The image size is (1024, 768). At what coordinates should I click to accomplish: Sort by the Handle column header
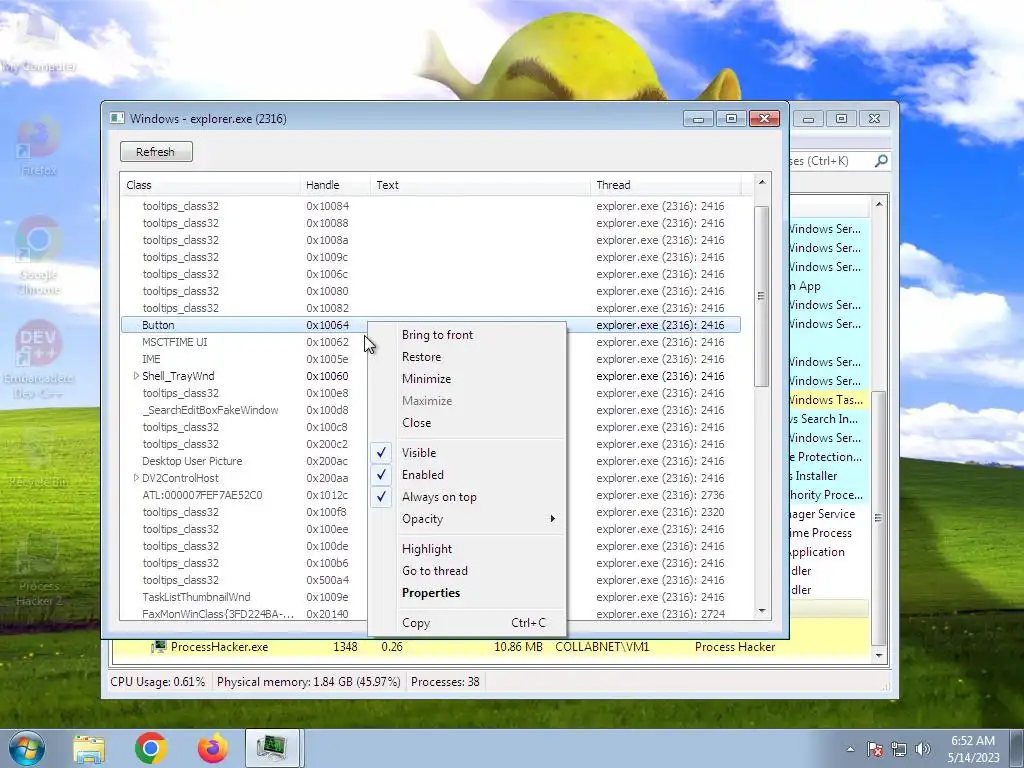click(335, 185)
